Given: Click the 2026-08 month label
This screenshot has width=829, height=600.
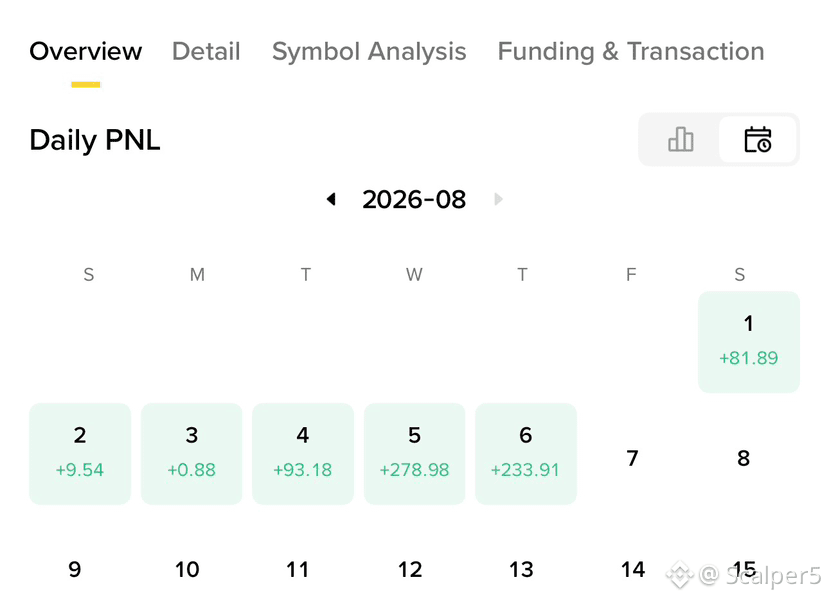Looking at the screenshot, I should [x=414, y=200].
